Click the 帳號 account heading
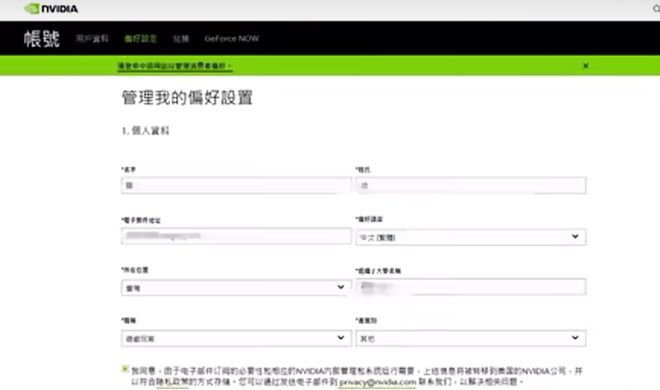660x390 pixels. coord(42,39)
